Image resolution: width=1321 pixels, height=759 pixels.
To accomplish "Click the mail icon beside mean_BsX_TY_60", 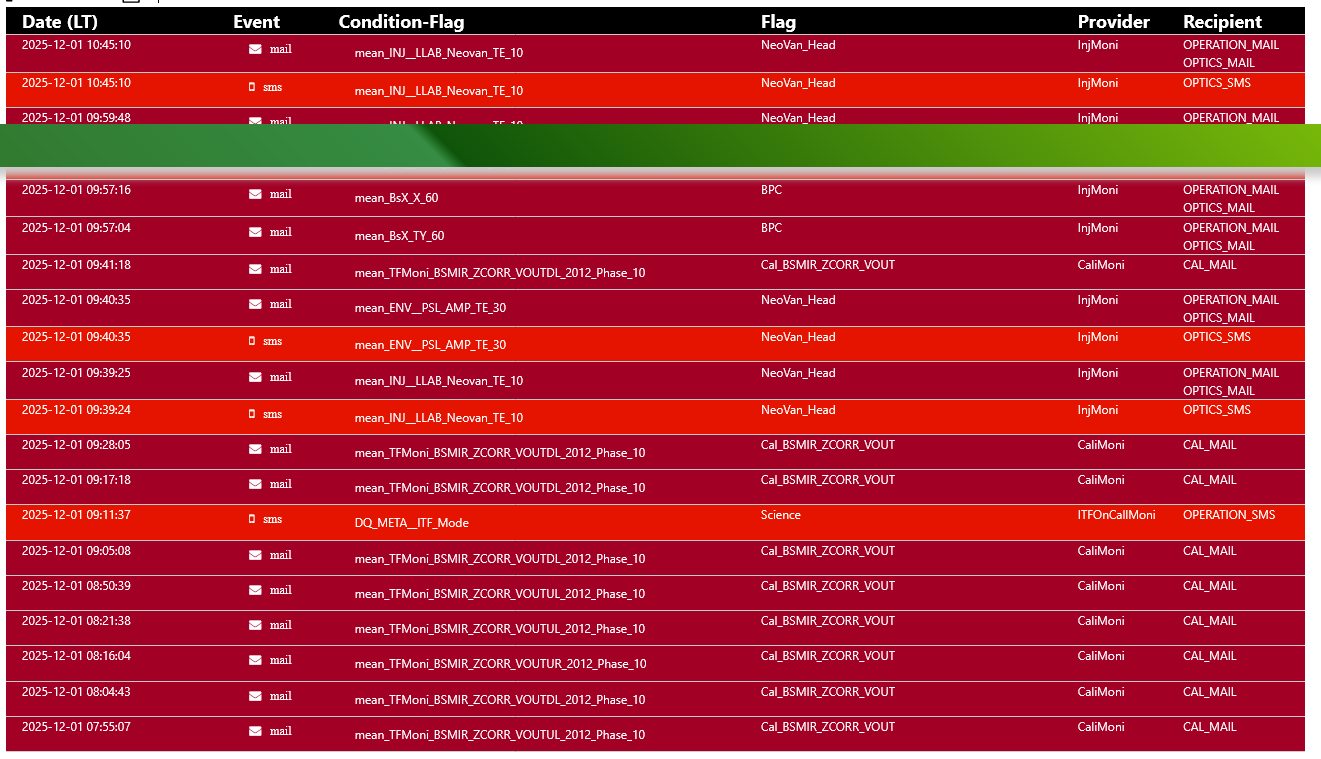I will tap(255, 232).
